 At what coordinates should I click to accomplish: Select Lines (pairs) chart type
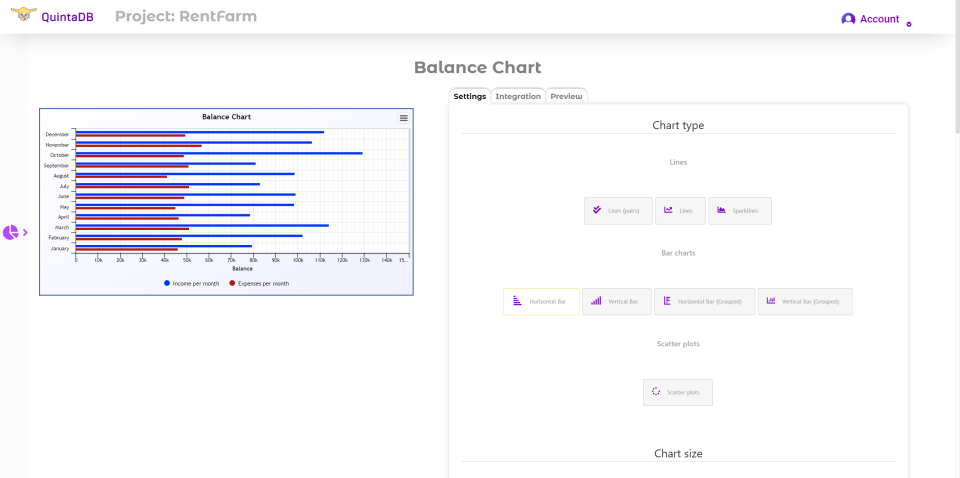[618, 210]
